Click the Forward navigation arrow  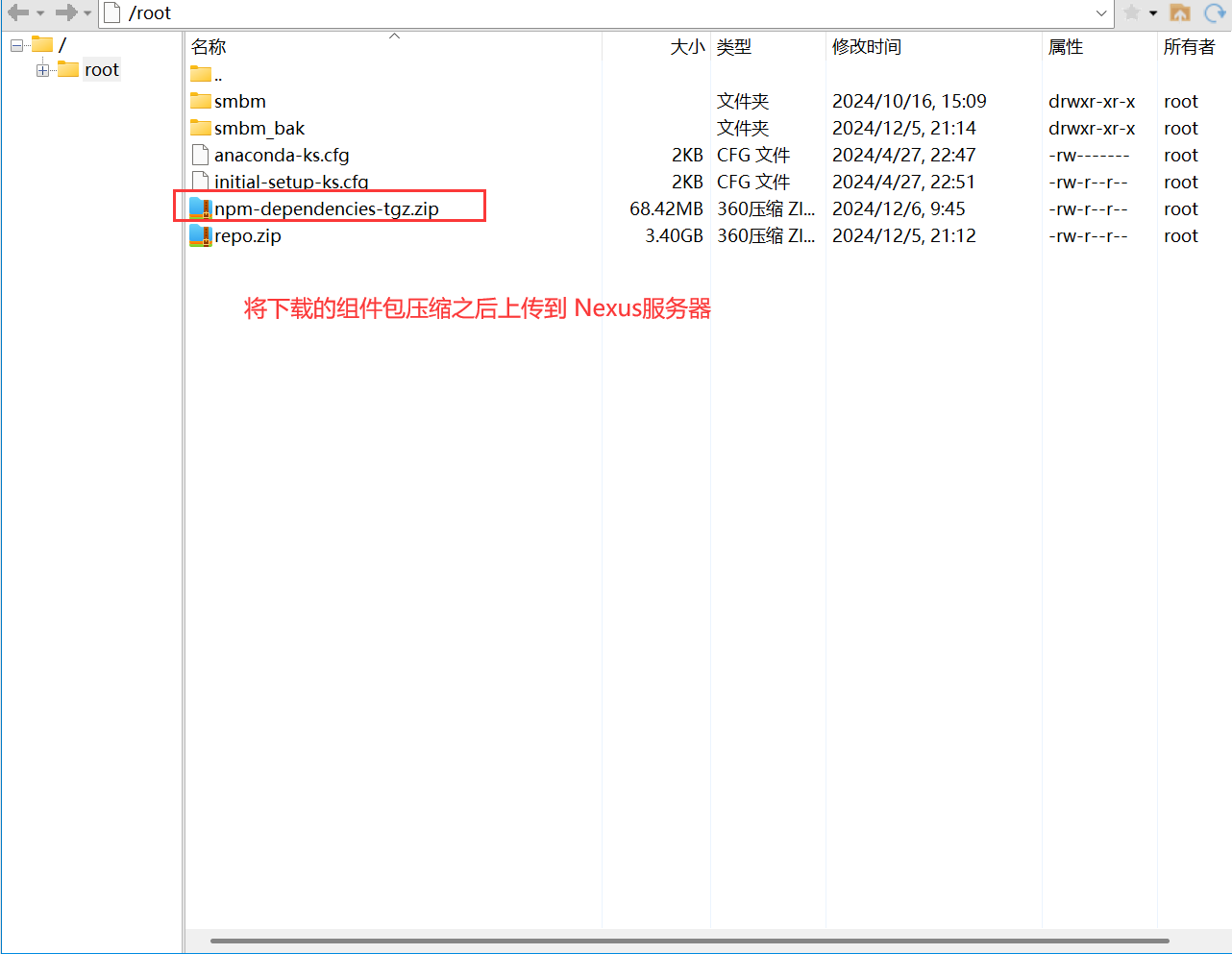65,12
